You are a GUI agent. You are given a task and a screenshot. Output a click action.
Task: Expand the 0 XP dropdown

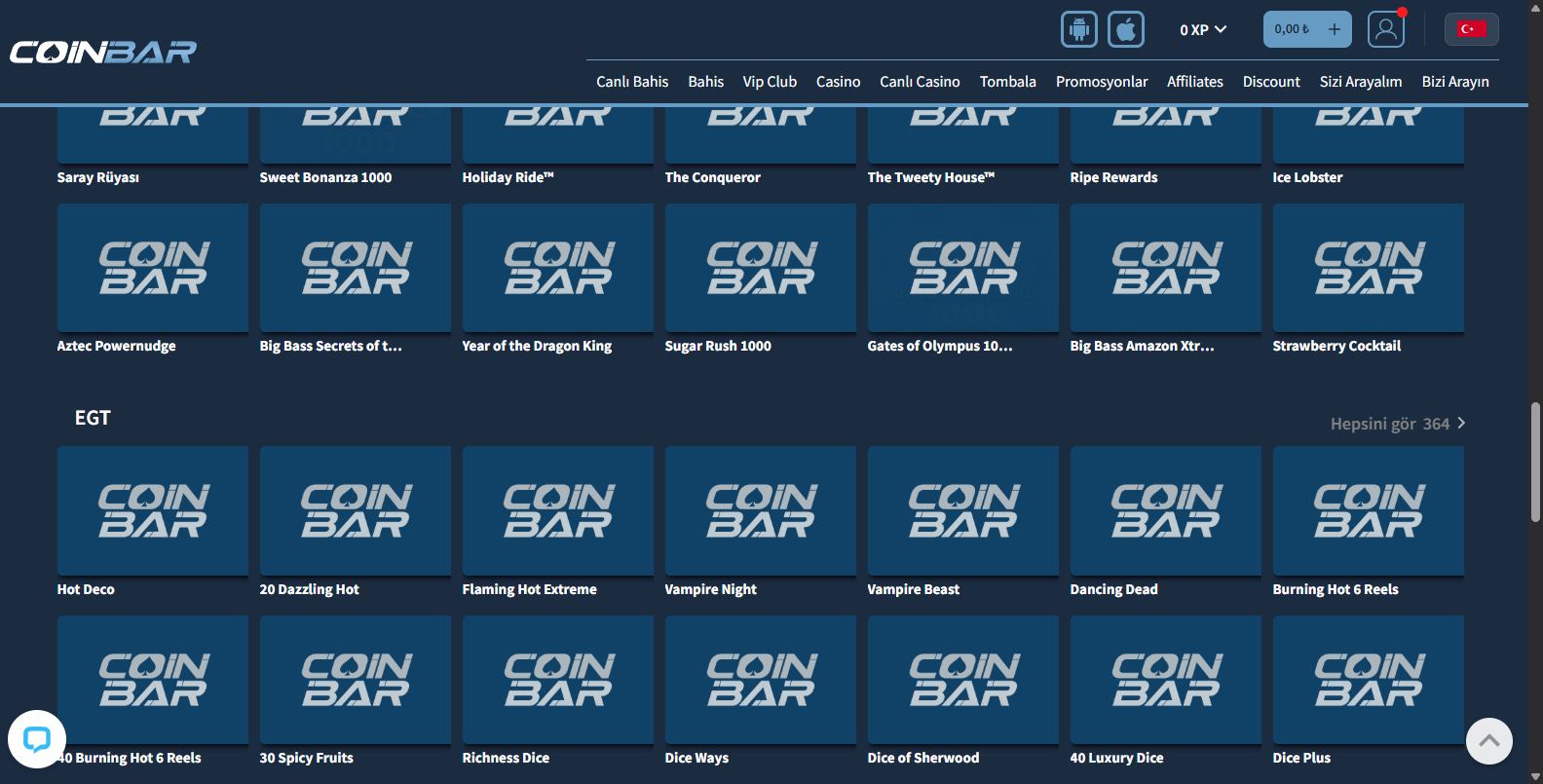pyautogui.click(x=1203, y=29)
